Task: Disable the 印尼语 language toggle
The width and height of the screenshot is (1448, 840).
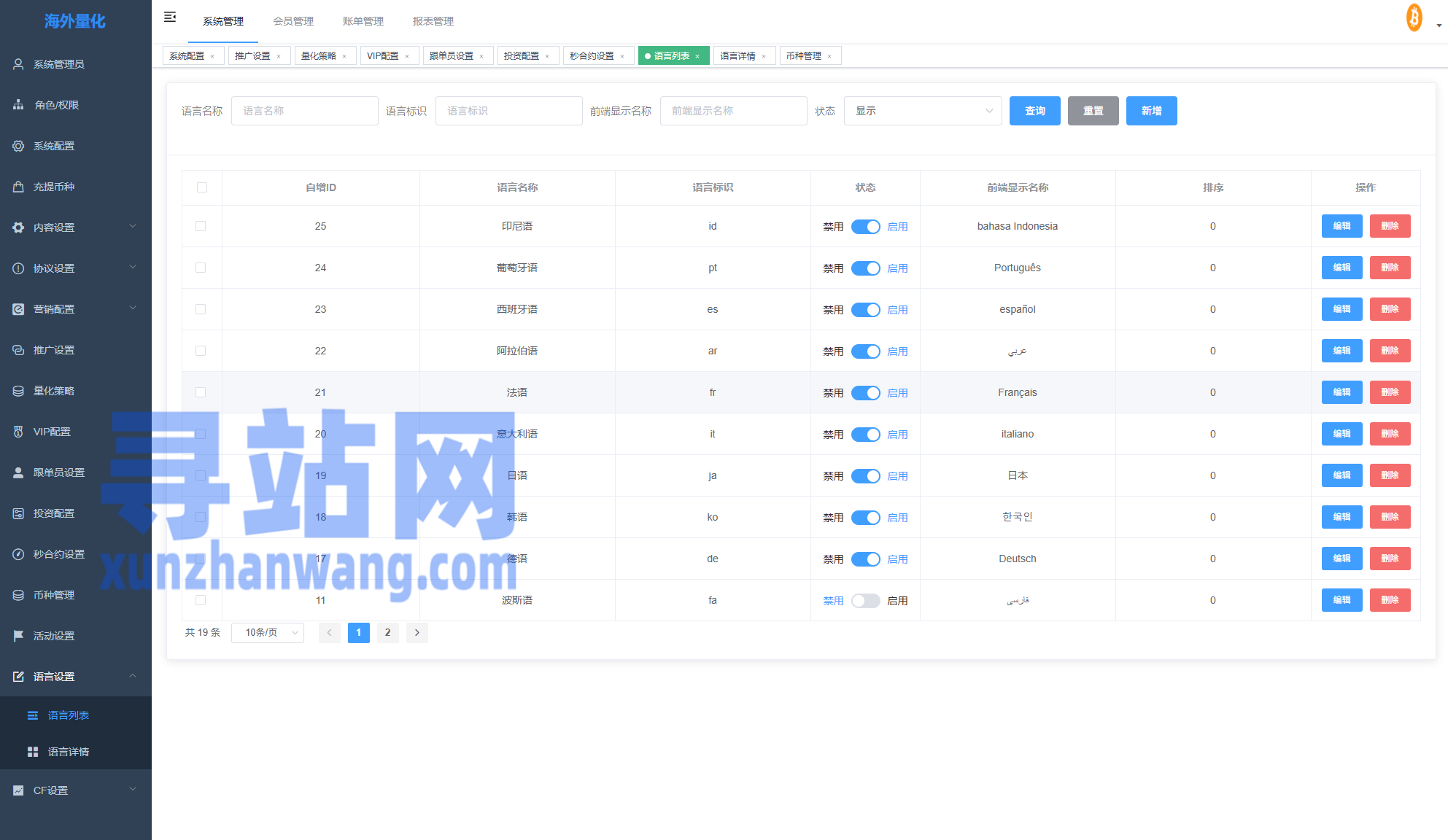Action: (865, 227)
